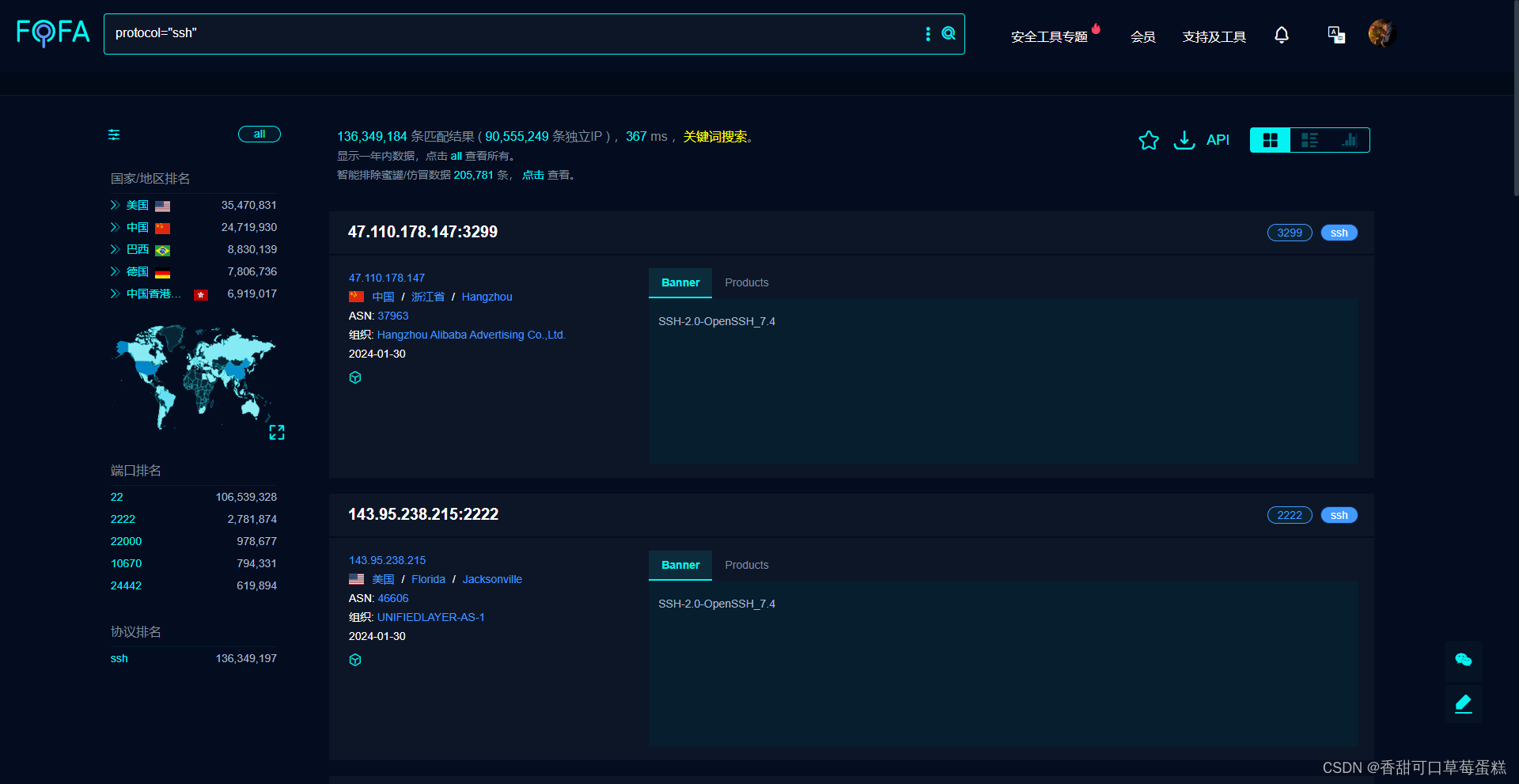Click the 2222 port tag
1519x784 pixels.
point(1290,515)
